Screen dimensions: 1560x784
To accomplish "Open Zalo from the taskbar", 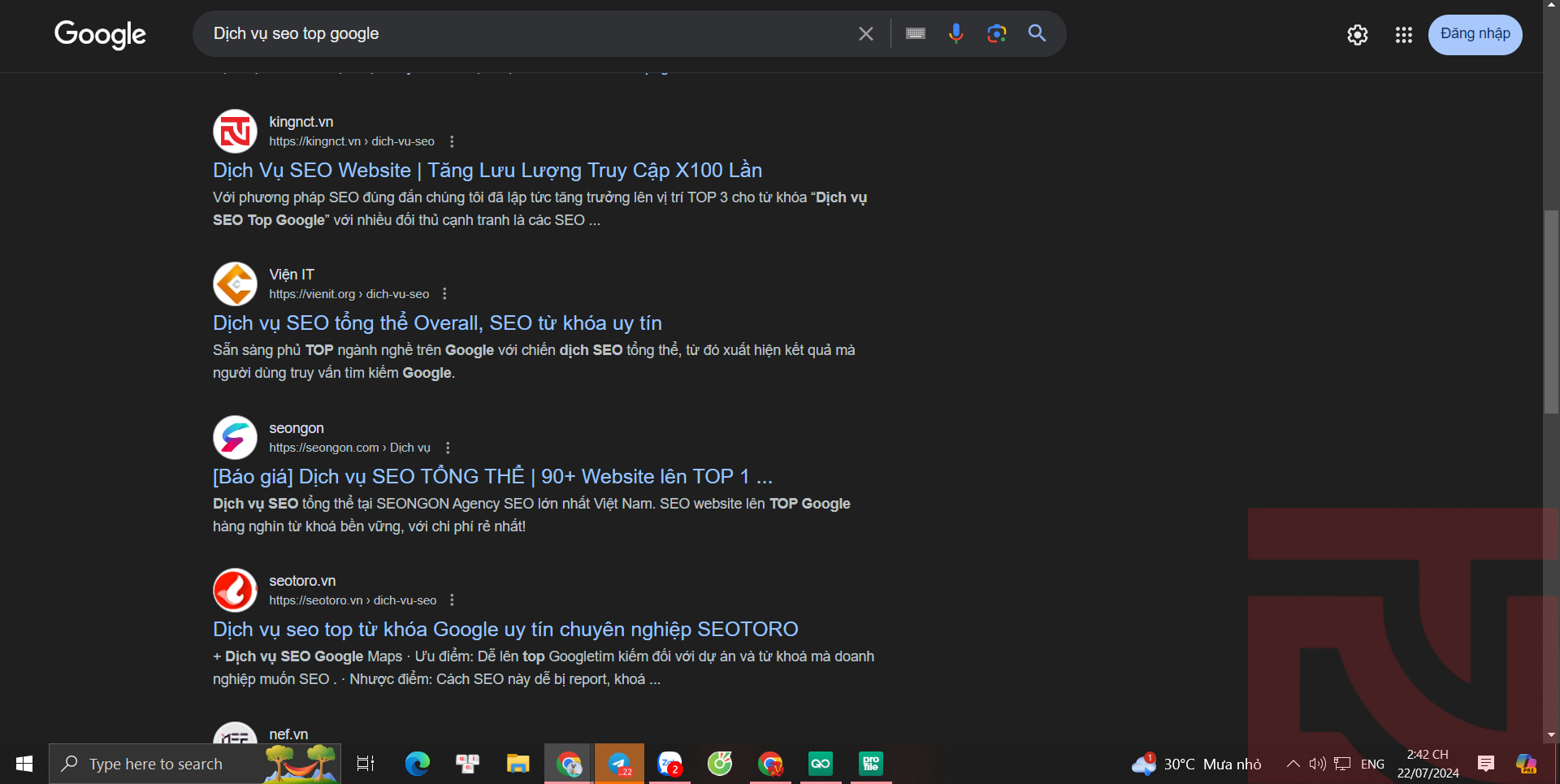I will (669, 764).
